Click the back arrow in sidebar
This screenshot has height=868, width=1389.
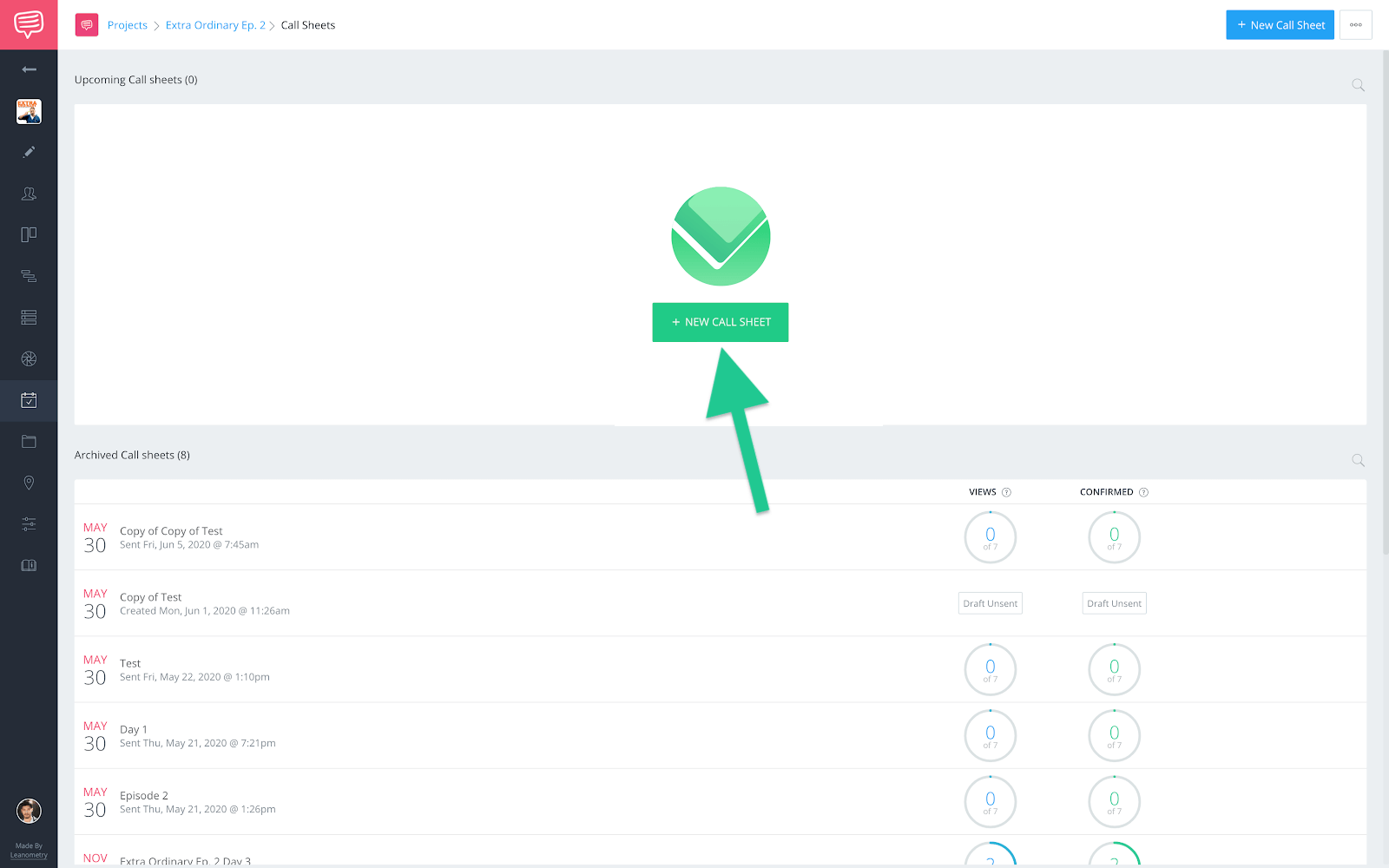tap(29, 69)
